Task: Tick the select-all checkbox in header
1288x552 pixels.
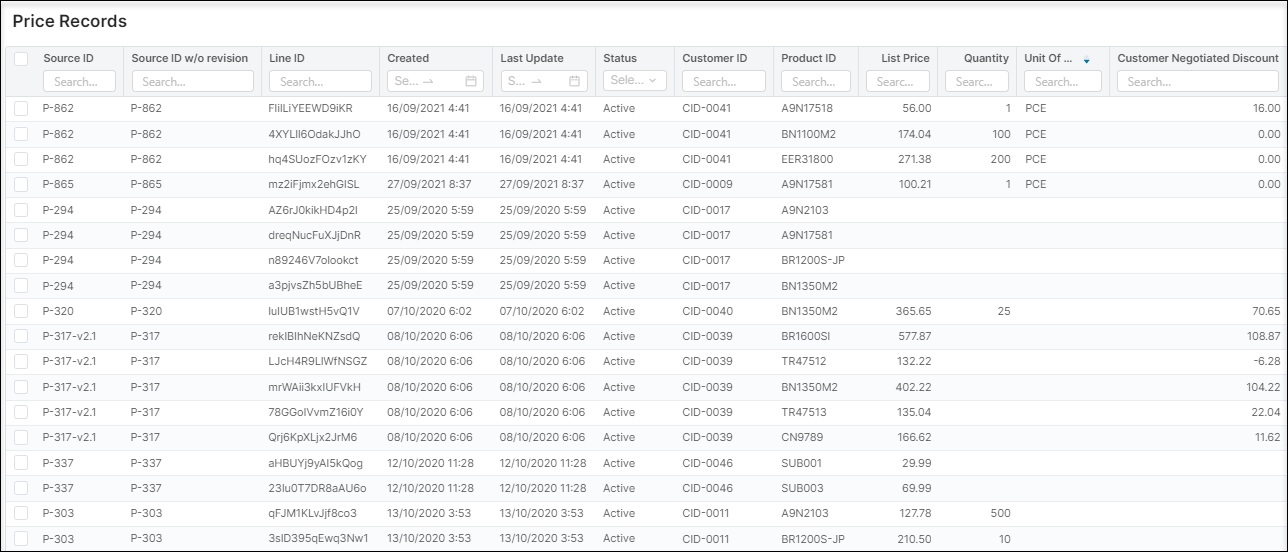Action: (21, 59)
